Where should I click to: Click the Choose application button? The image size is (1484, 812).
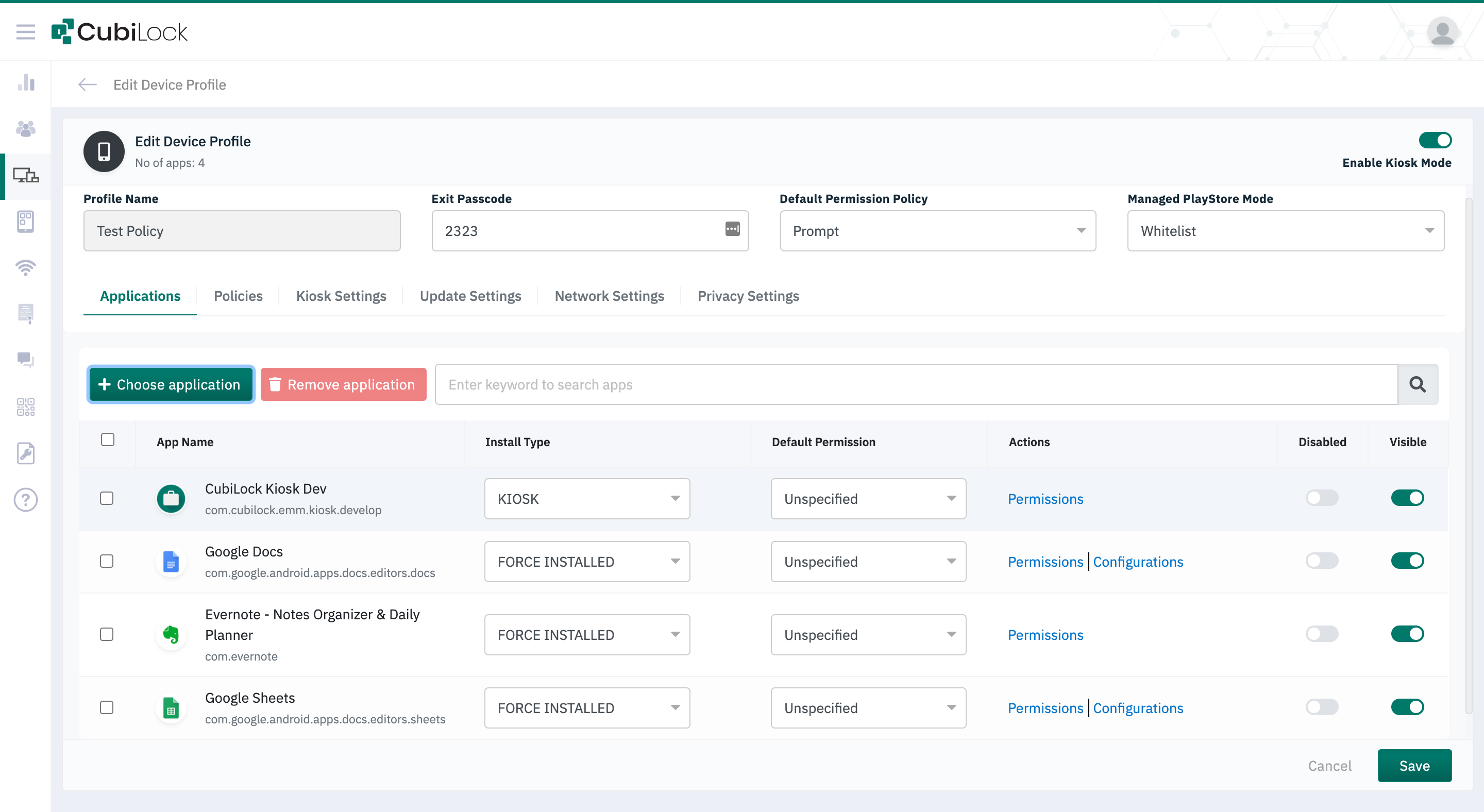coord(171,384)
